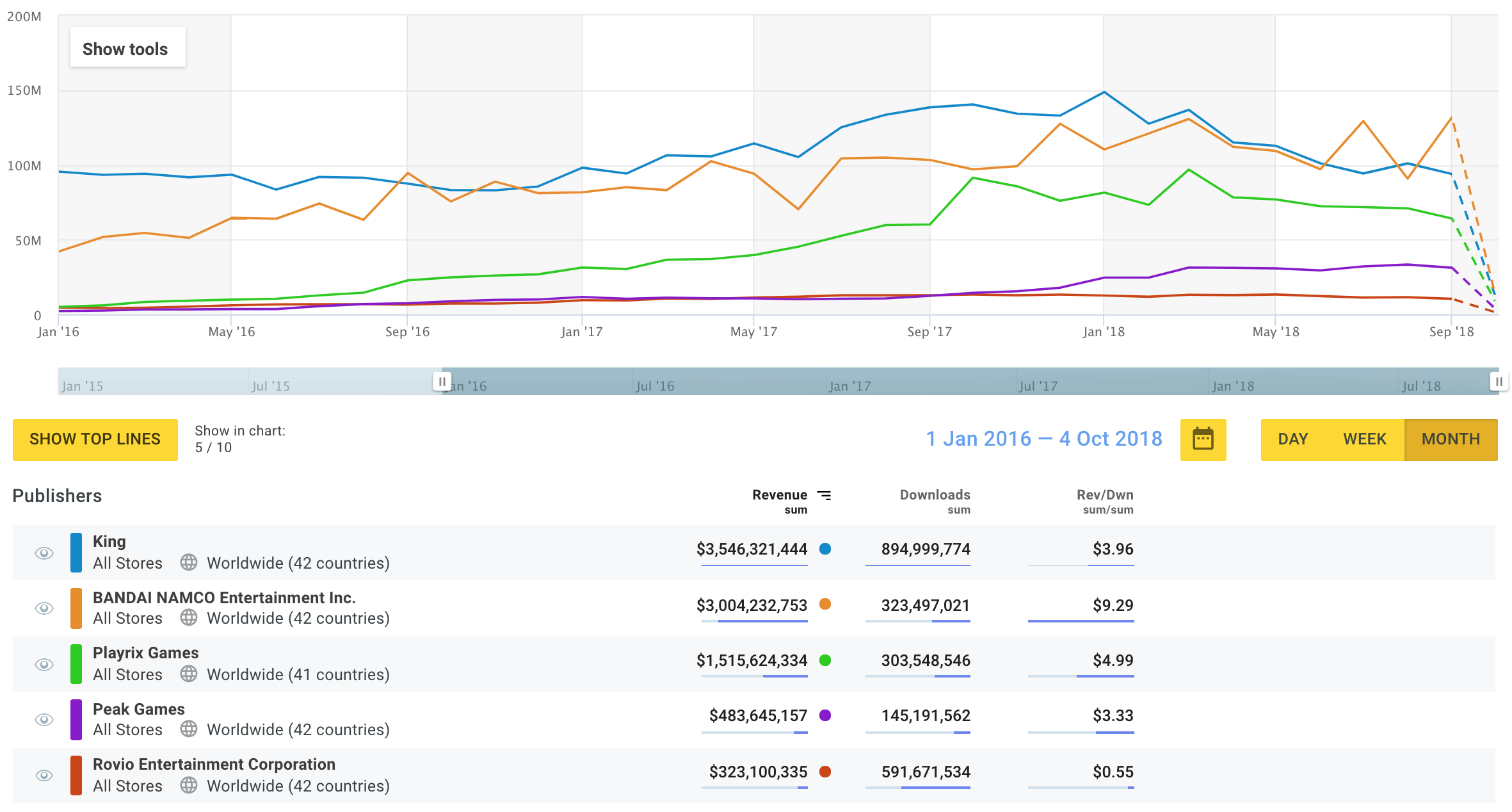Click left handle of timeline range slider
Viewport: 1512px width, 812px height.
[441, 382]
